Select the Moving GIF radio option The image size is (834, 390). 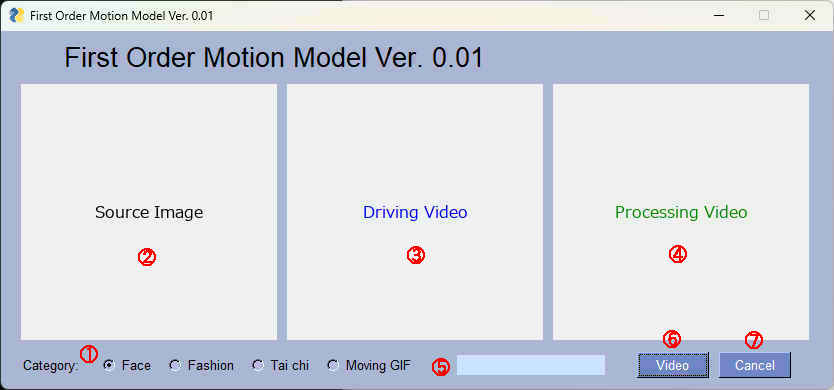click(333, 366)
